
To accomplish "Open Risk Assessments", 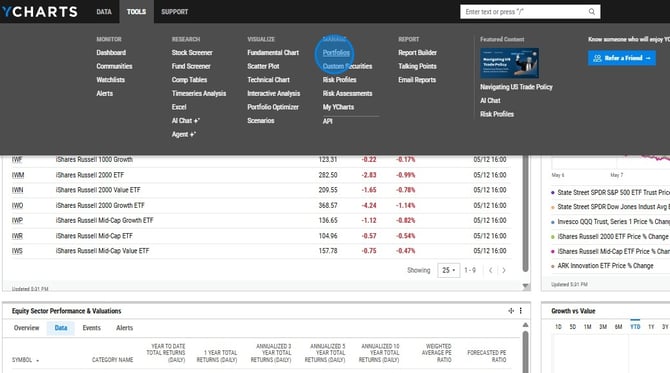I will tap(347, 94).
